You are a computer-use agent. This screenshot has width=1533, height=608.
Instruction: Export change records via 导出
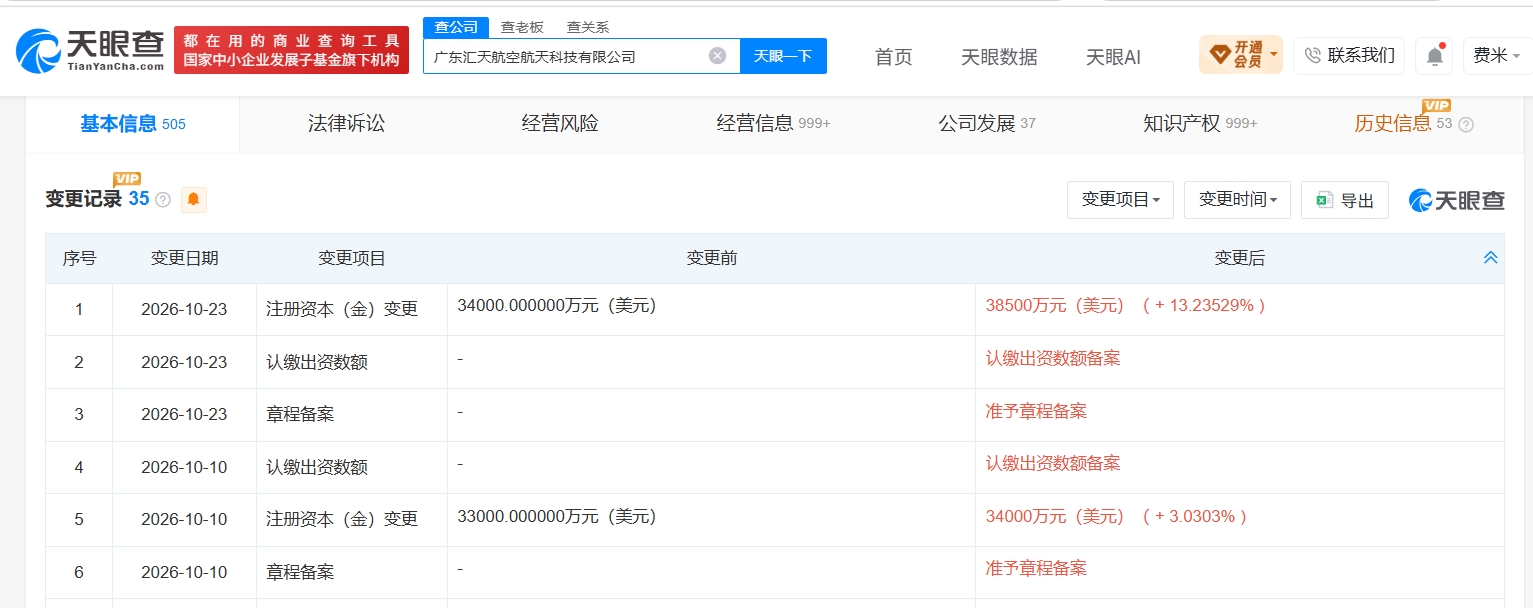point(1345,200)
